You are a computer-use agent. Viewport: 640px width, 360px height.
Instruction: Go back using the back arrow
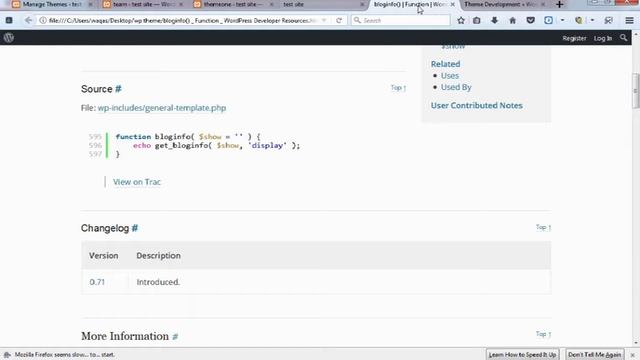28,20
